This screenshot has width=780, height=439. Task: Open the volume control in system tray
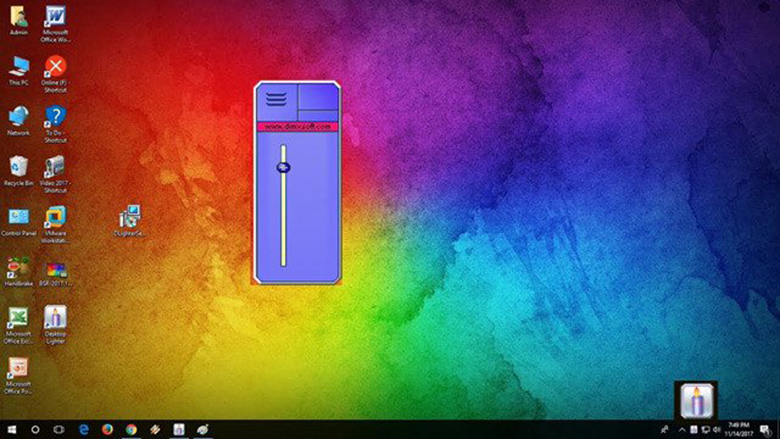point(717,430)
